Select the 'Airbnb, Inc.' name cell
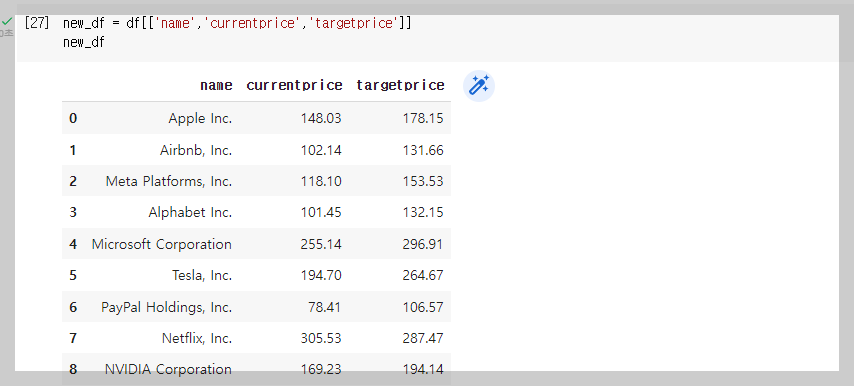The width and height of the screenshot is (854, 386). pos(196,150)
